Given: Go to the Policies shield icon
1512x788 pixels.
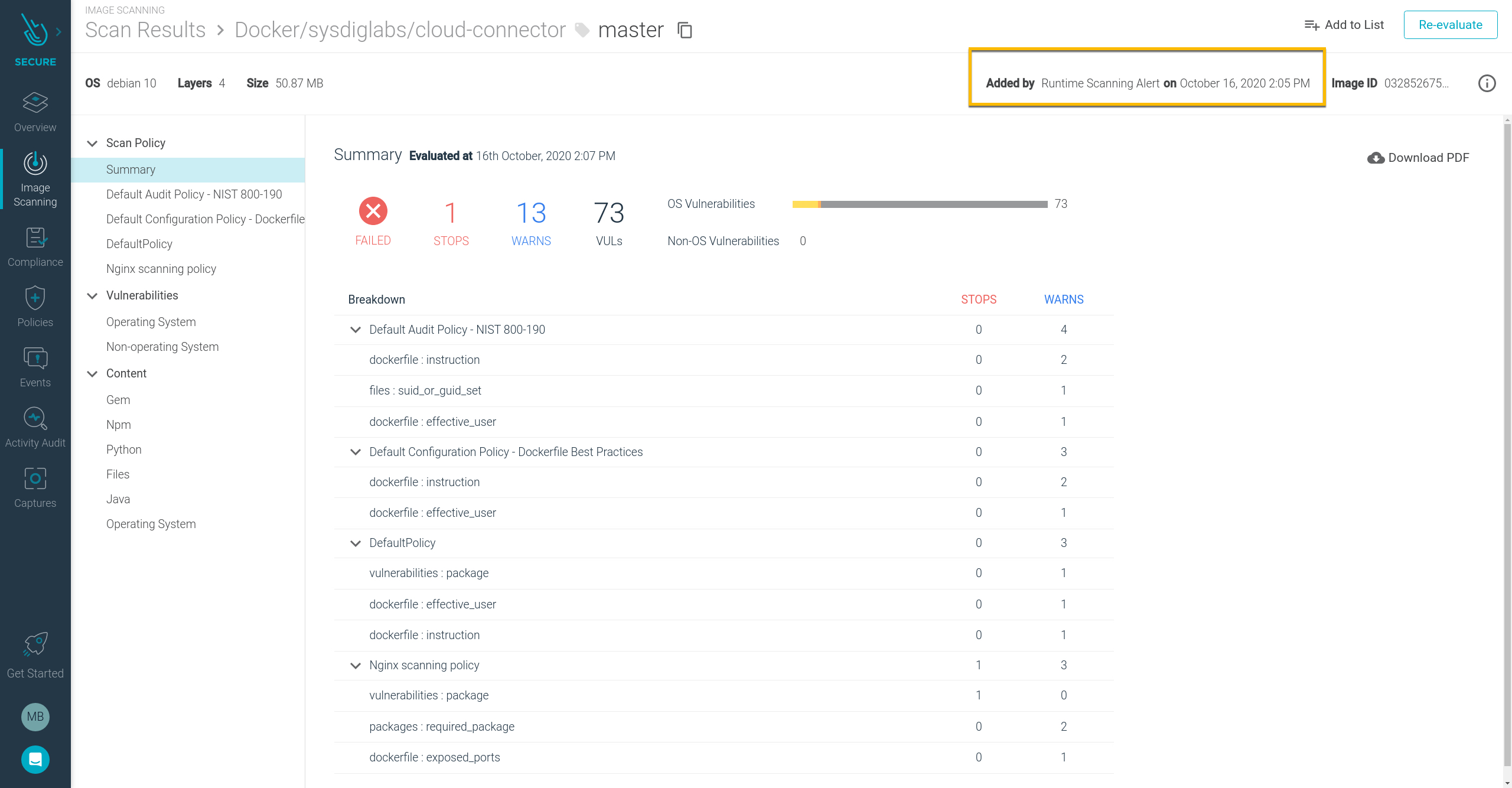Looking at the screenshot, I should tap(35, 298).
